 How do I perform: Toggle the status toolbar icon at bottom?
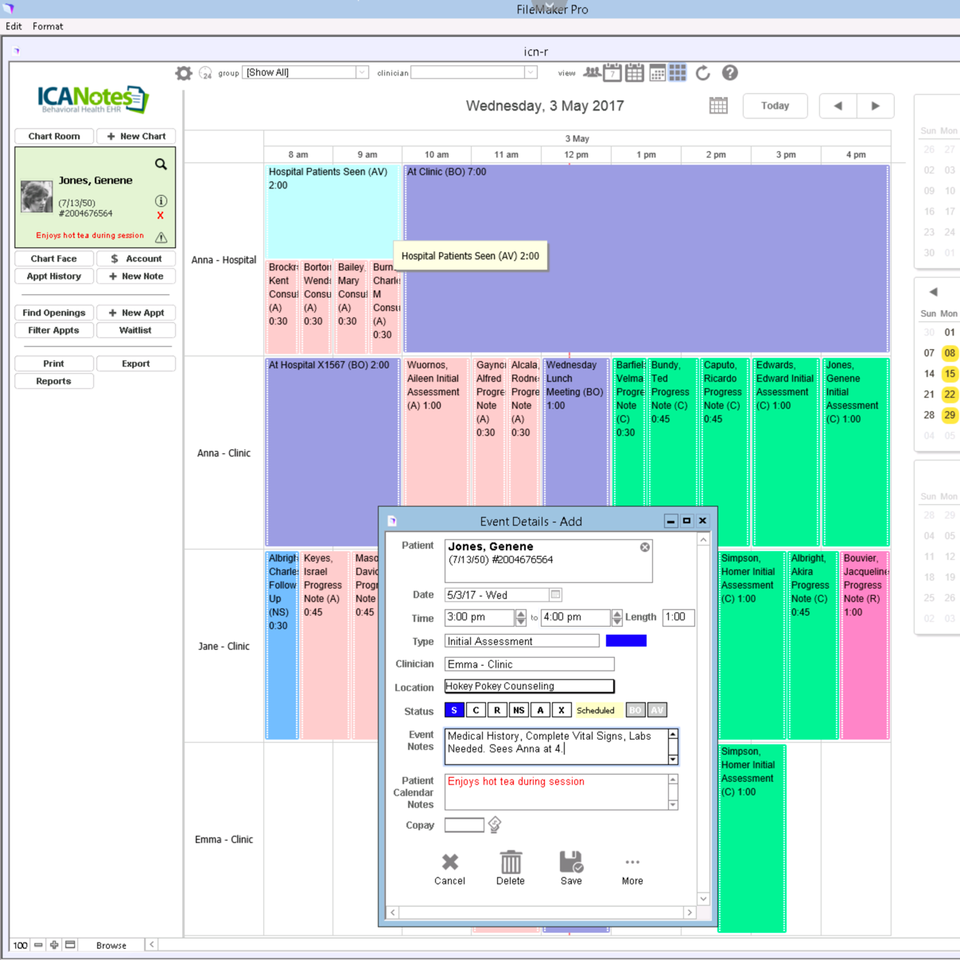pos(70,945)
